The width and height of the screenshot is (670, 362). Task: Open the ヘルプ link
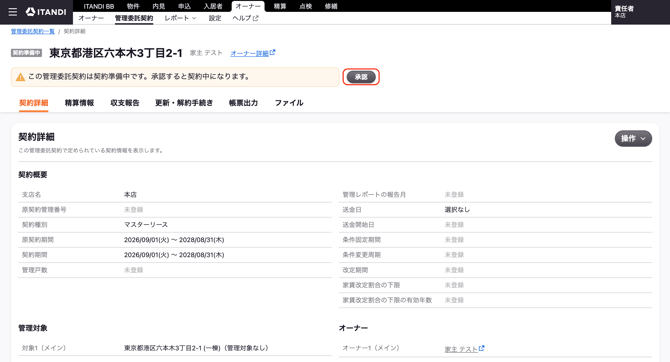pyautogui.click(x=245, y=18)
